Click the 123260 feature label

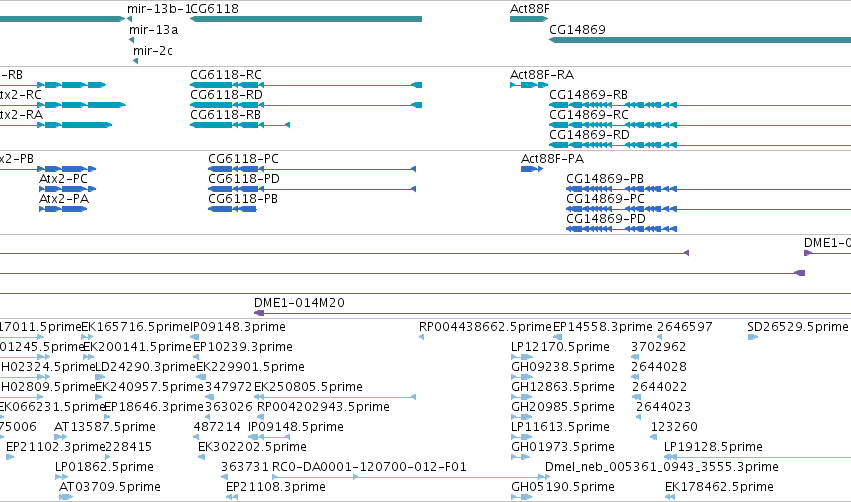tap(674, 427)
